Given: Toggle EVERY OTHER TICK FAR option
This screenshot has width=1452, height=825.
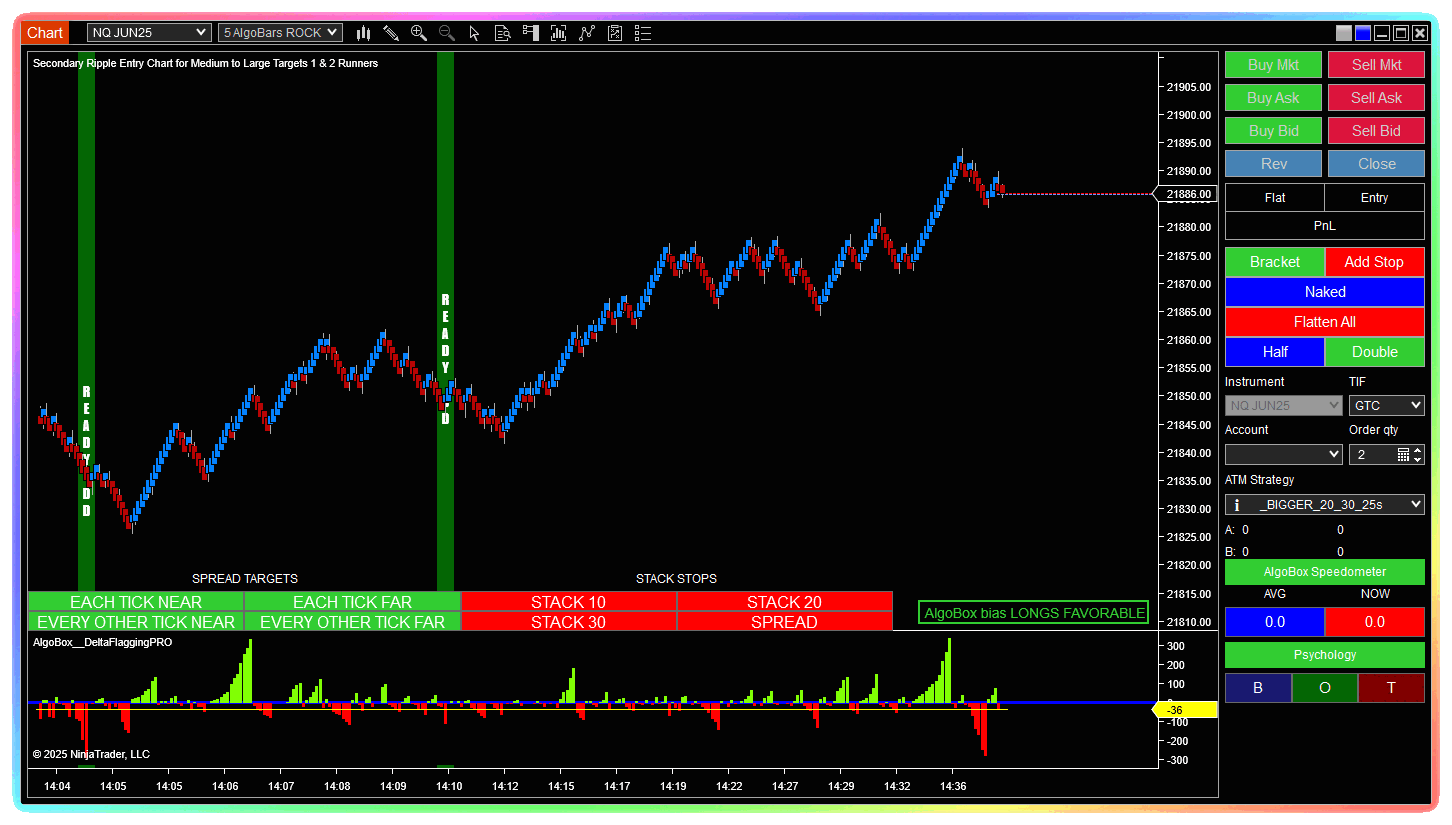Looking at the screenshot, I should (x=352, y=622).
